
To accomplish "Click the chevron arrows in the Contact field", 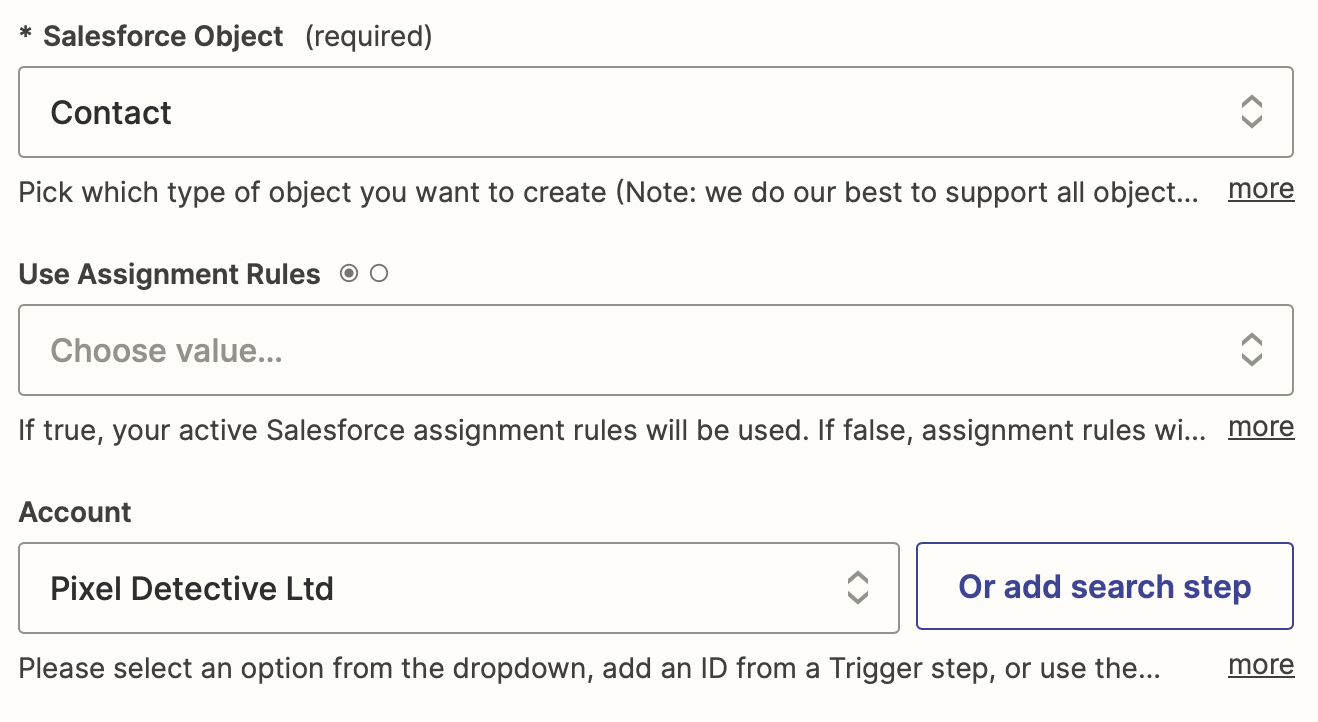I will (1251, 112).
